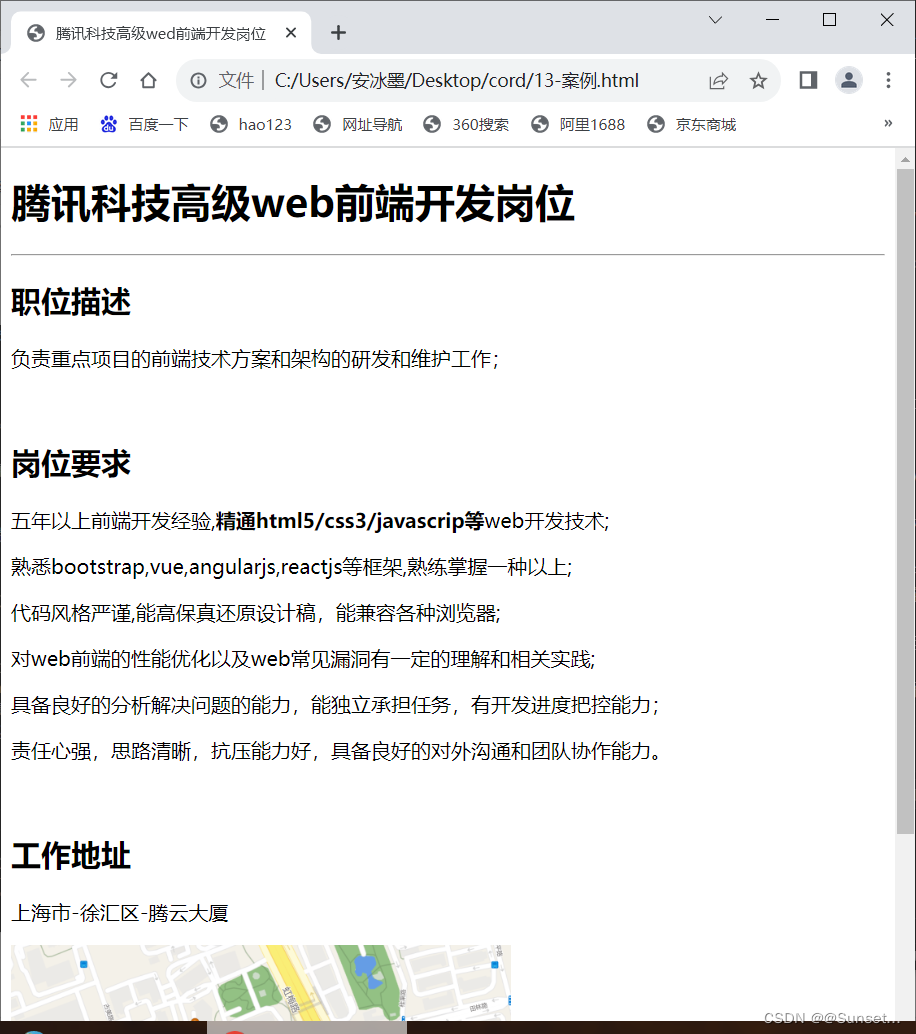Image resolution: width=916 pixels, height=1034 pixels.
Task: Reload the current page
Action: (x=109, y=80)
